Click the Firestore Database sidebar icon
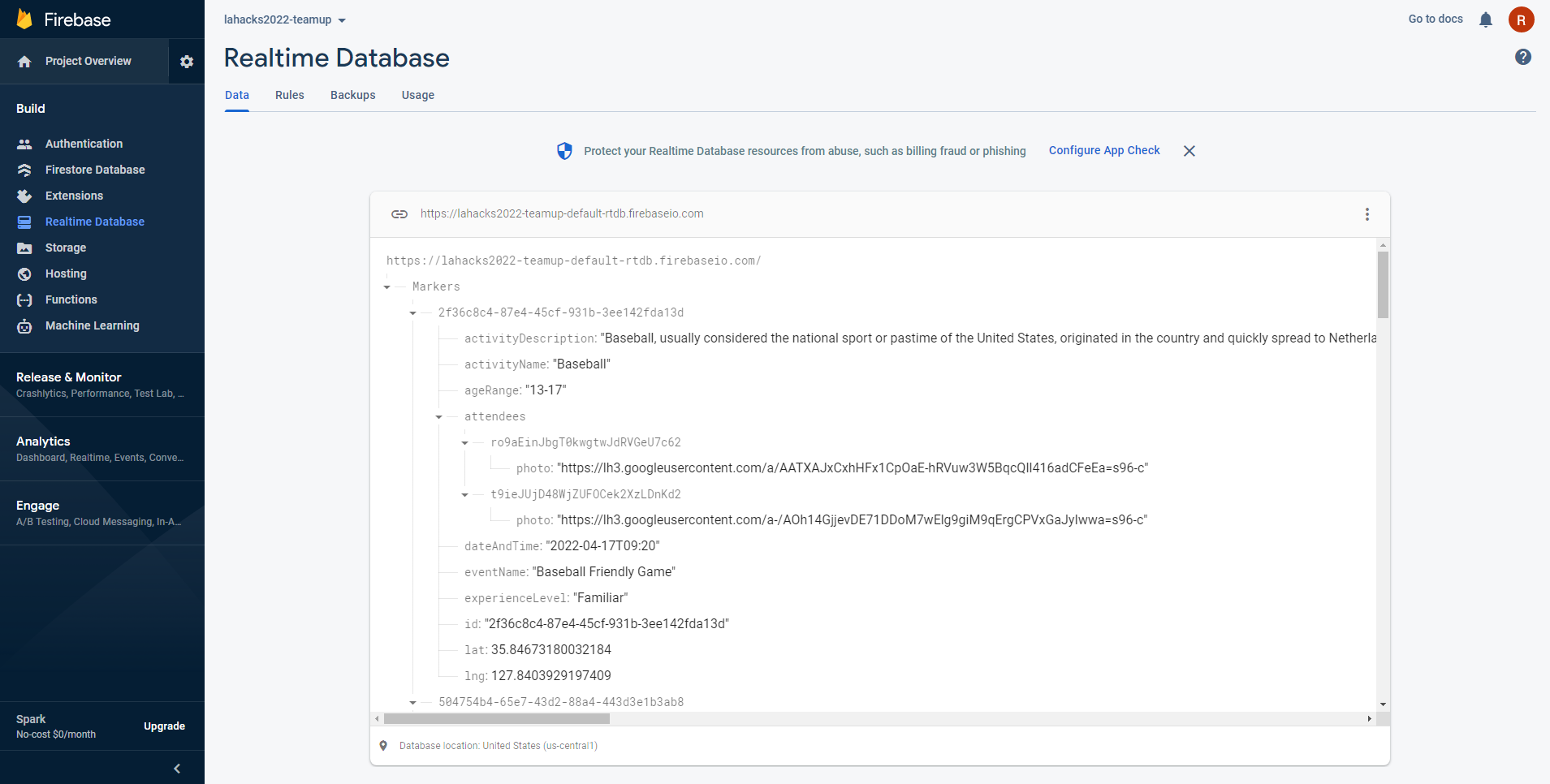 point(25,170)
